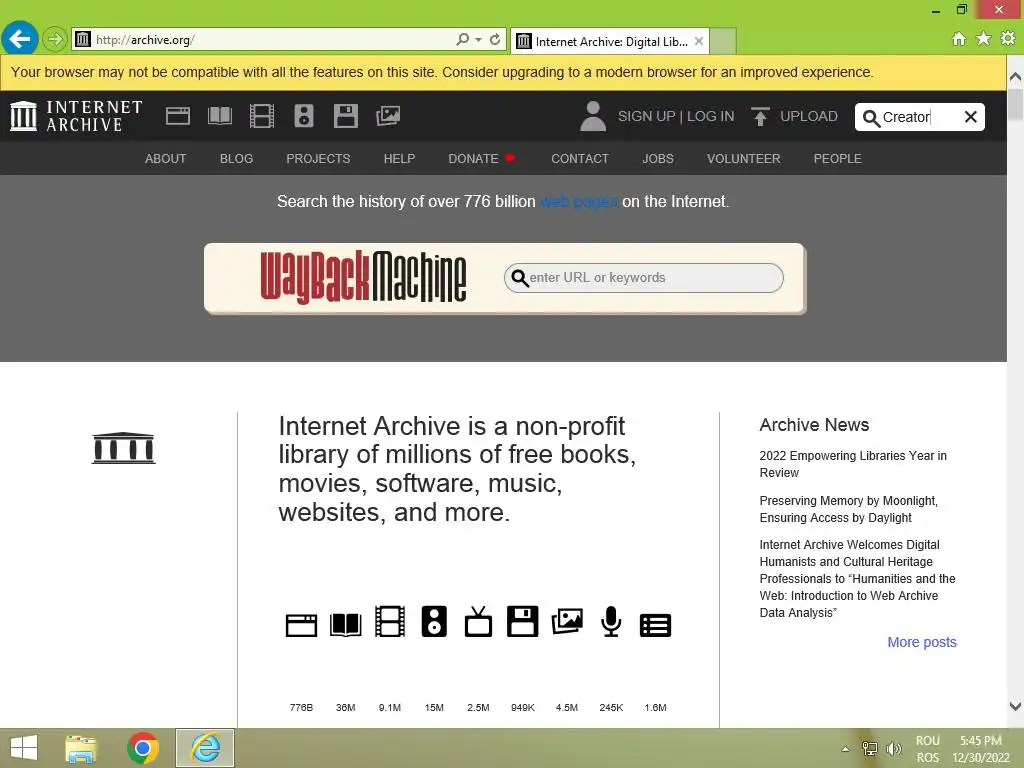Click the Internet Archive logo in header
Viewport: 1024px width, 768px height.
click(76, 116)
